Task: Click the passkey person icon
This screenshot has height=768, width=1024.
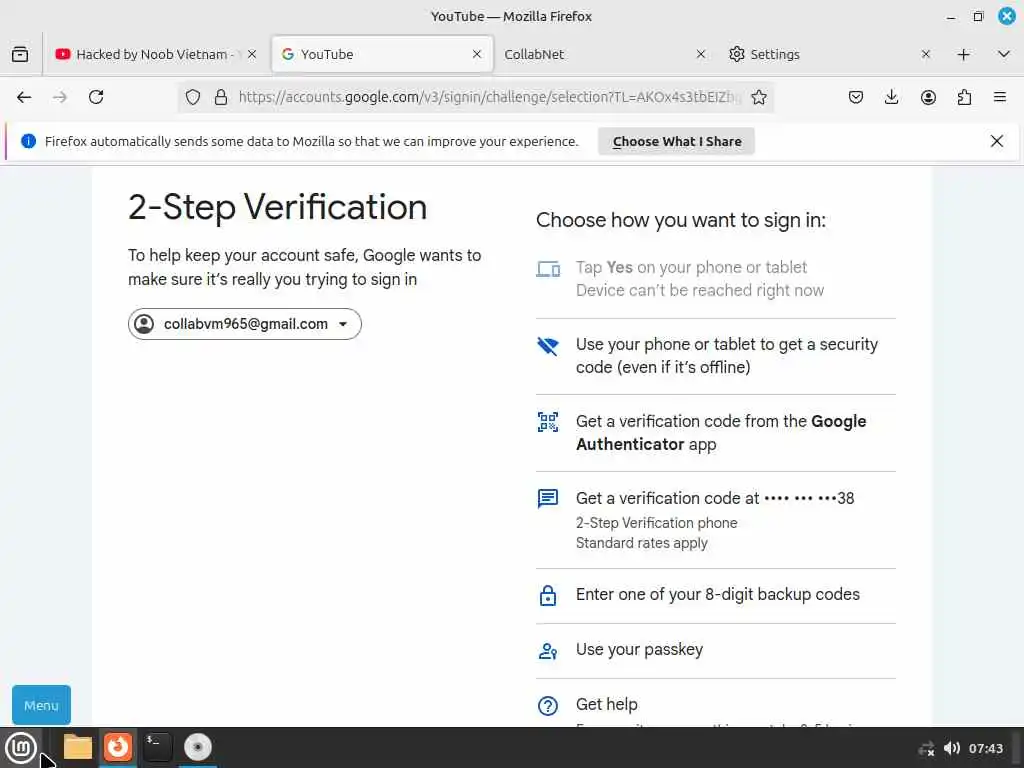Action: [548, 651]
